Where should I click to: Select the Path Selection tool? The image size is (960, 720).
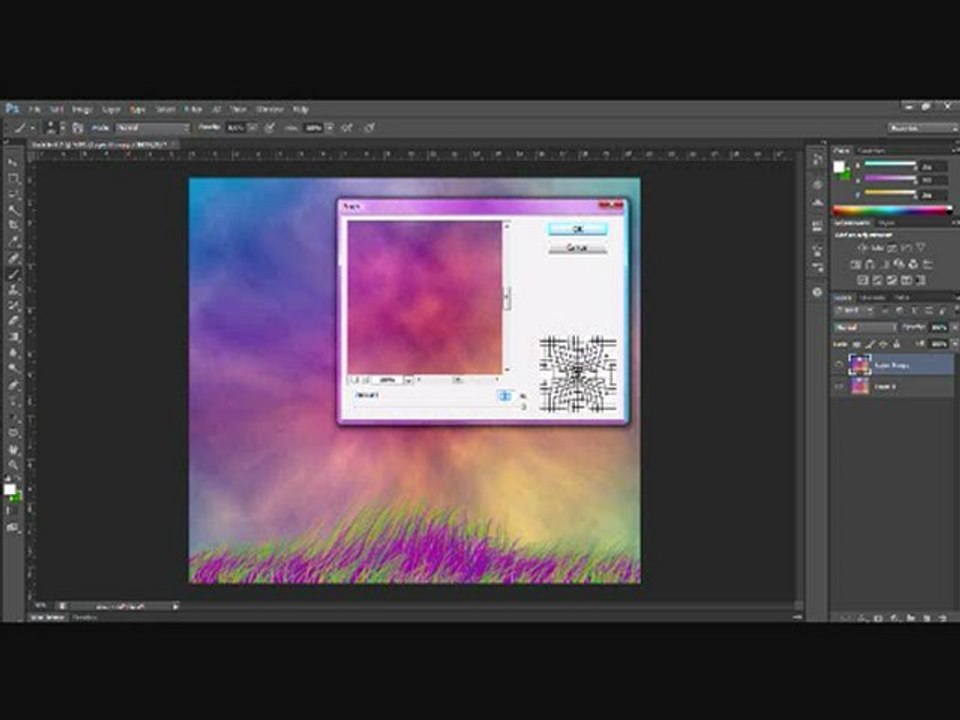click(x=13, y=417)
